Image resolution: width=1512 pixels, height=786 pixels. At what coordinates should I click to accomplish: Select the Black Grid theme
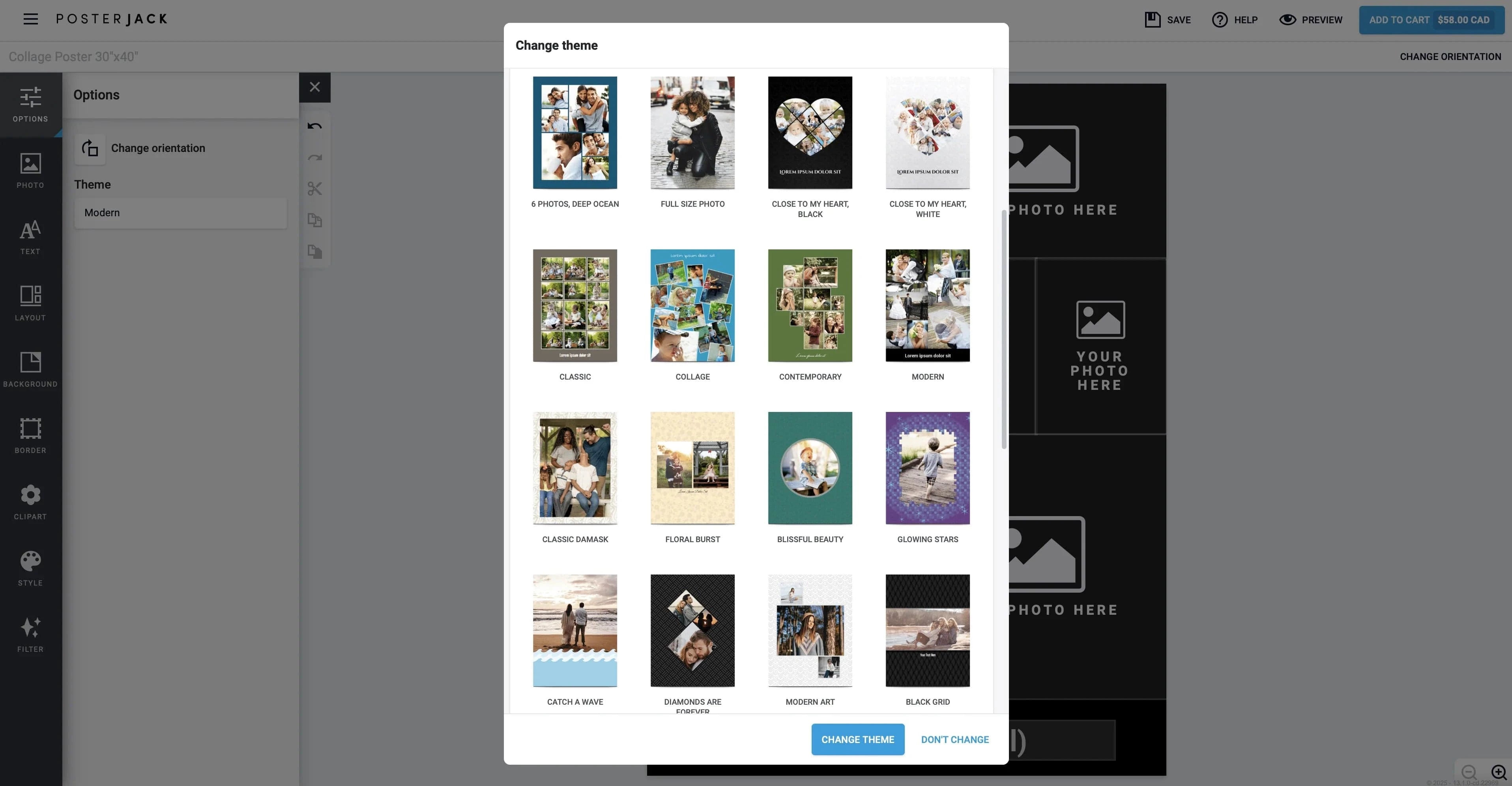927,631
